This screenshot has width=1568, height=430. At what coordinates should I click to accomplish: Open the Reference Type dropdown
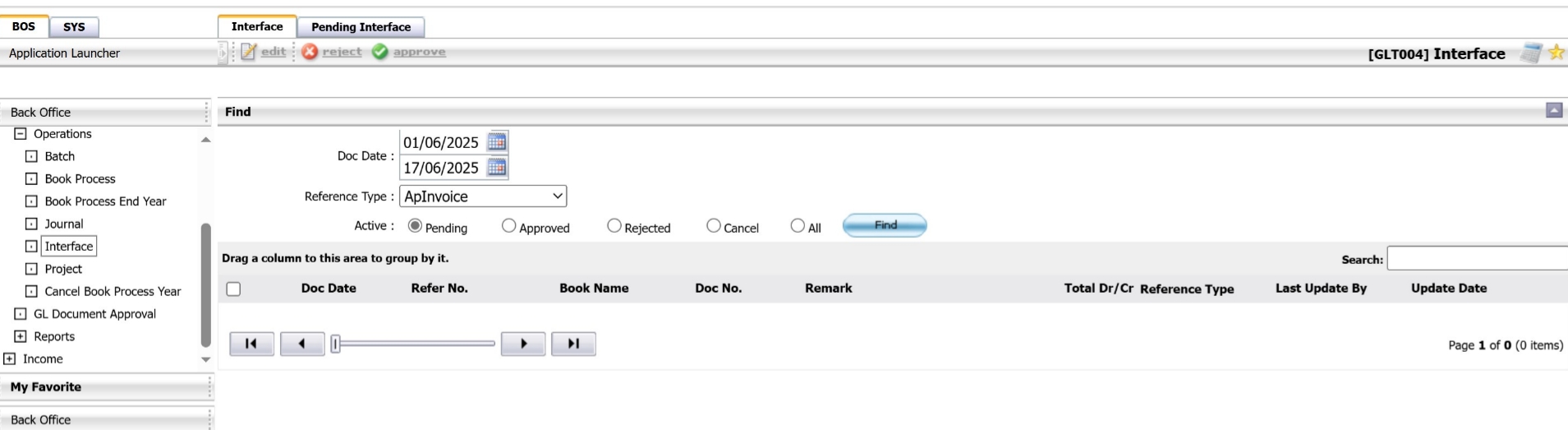pyautogui.click(x=483, y=197)
